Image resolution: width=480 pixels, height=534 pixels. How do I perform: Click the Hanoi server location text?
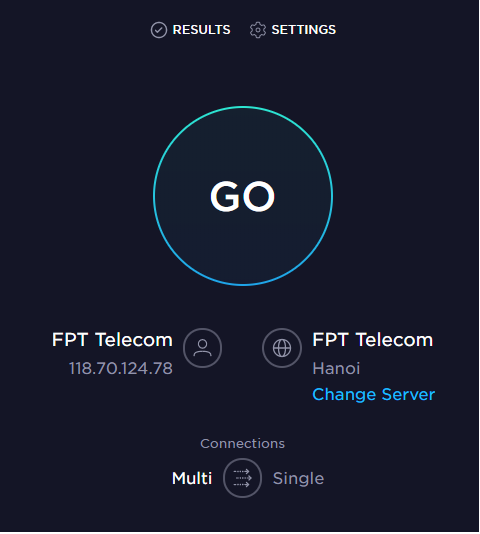coord(336,369)
